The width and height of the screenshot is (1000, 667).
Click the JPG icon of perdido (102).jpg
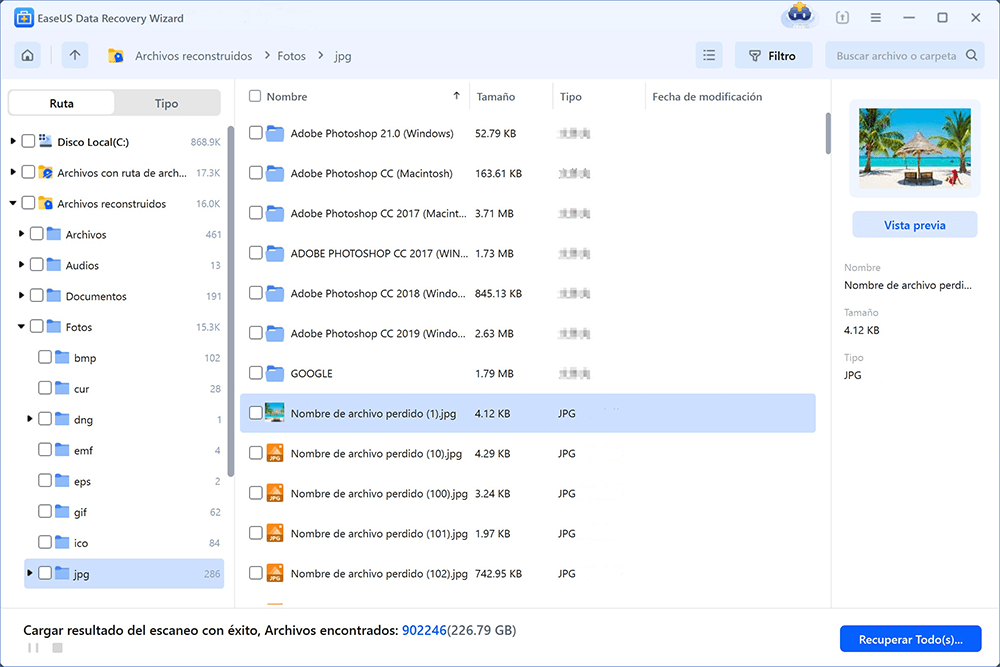coord(275,573)
